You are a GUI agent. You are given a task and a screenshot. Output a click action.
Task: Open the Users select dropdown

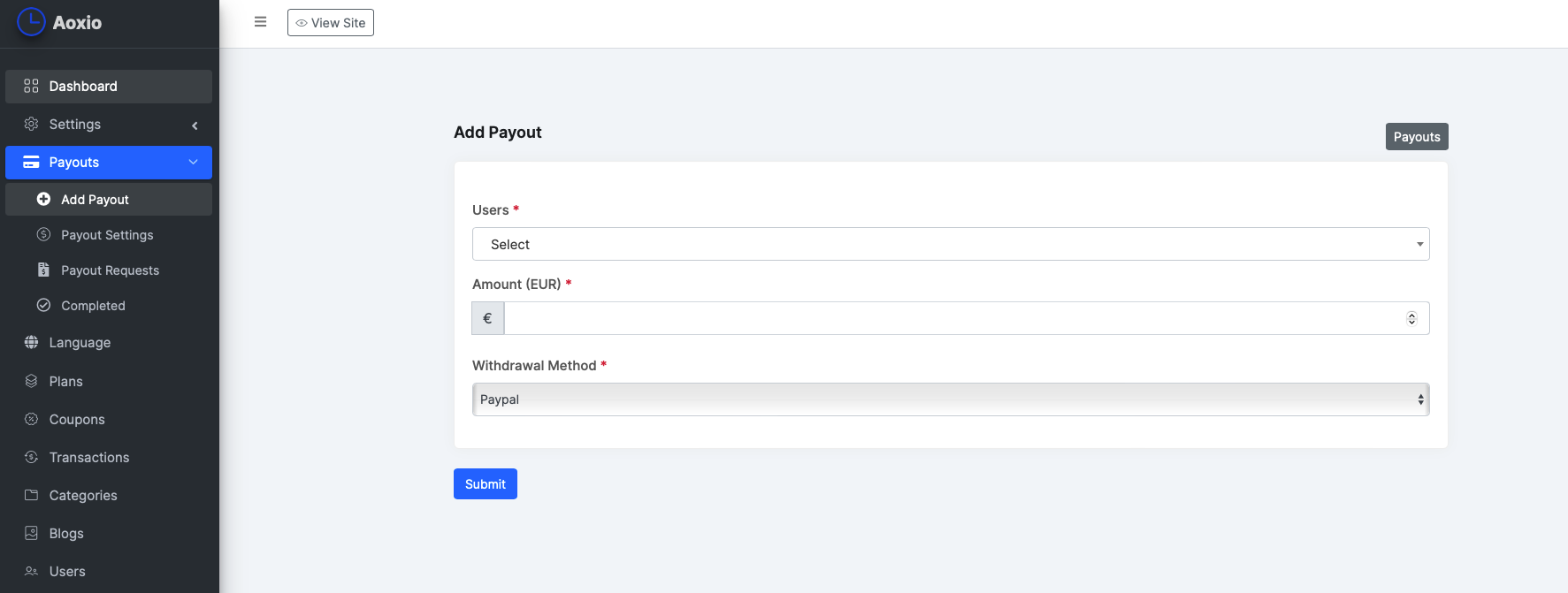tap(950, 244)
